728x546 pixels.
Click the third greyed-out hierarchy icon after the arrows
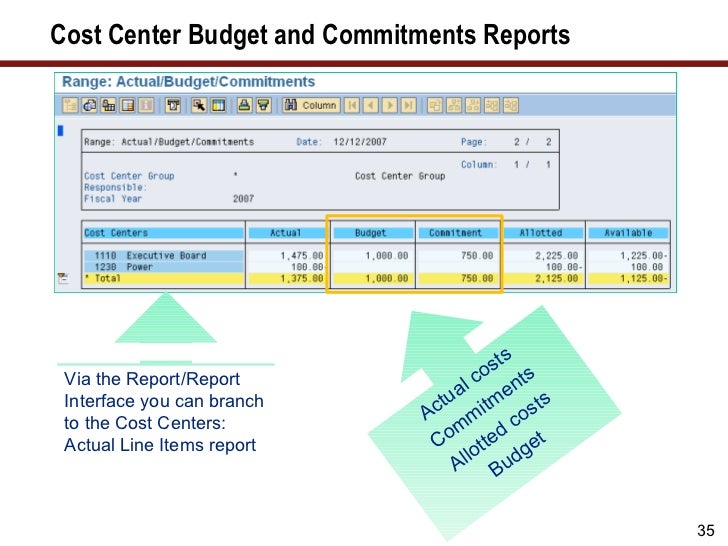(x=473, y=105)
